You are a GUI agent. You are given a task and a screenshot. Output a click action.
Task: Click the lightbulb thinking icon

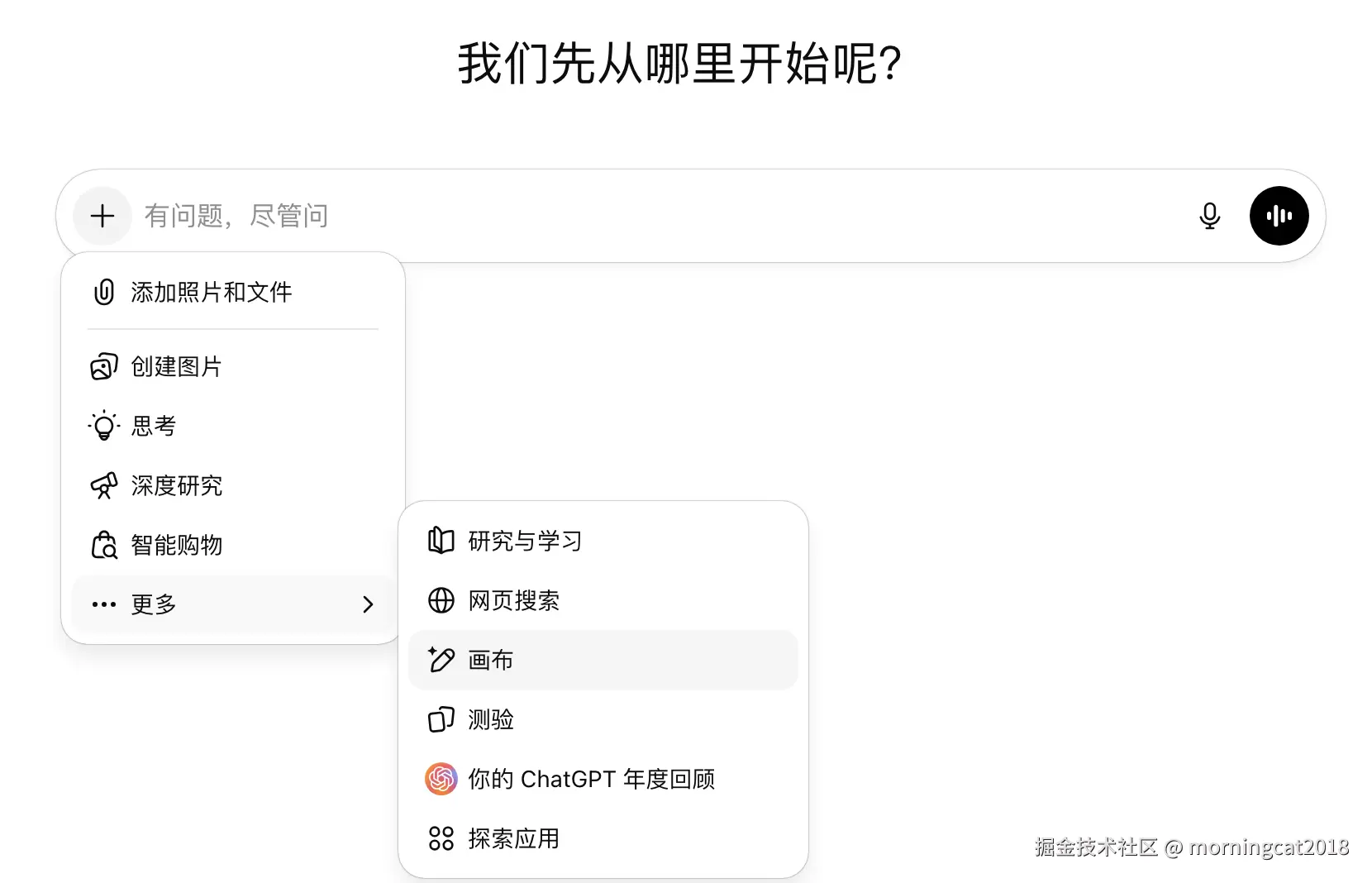click(x=104, y=426)
